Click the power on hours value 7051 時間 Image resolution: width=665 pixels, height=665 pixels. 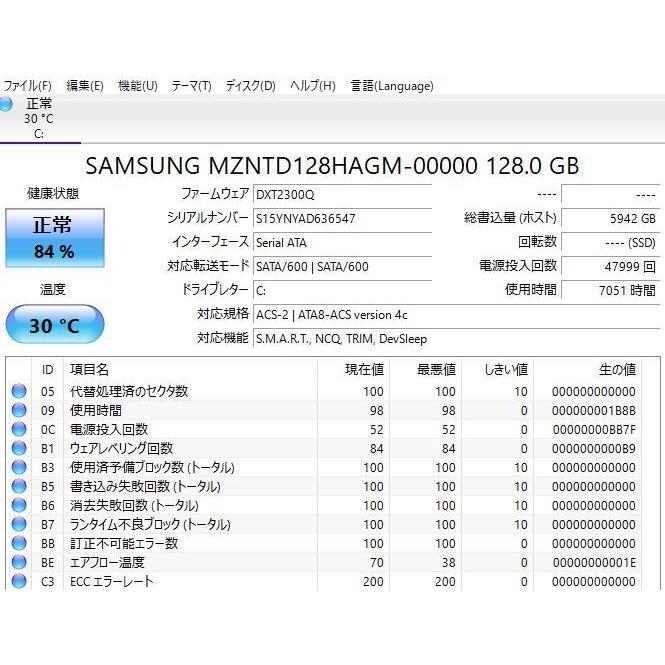(610, 291)
